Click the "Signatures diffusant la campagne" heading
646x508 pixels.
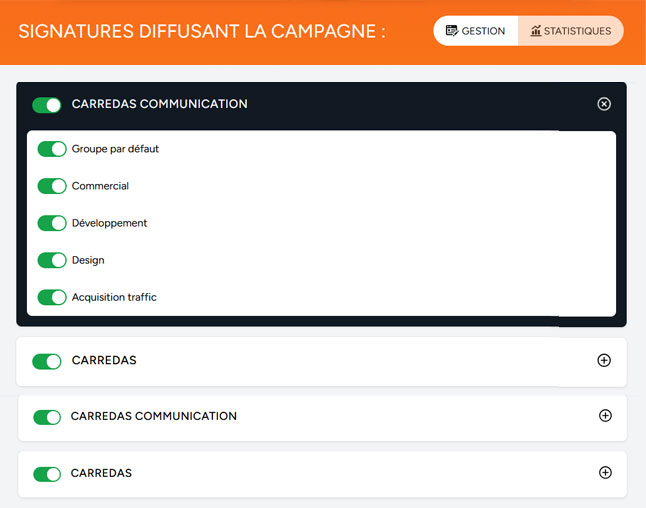202,31
